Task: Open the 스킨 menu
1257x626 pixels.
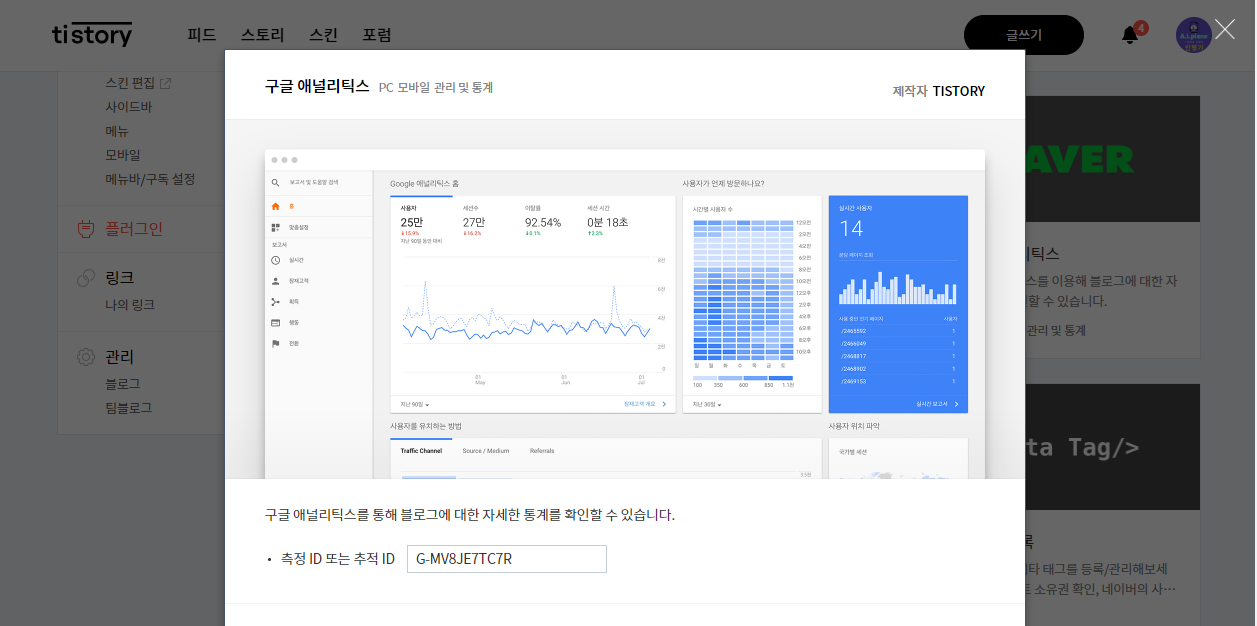Action: coord(323,35)
